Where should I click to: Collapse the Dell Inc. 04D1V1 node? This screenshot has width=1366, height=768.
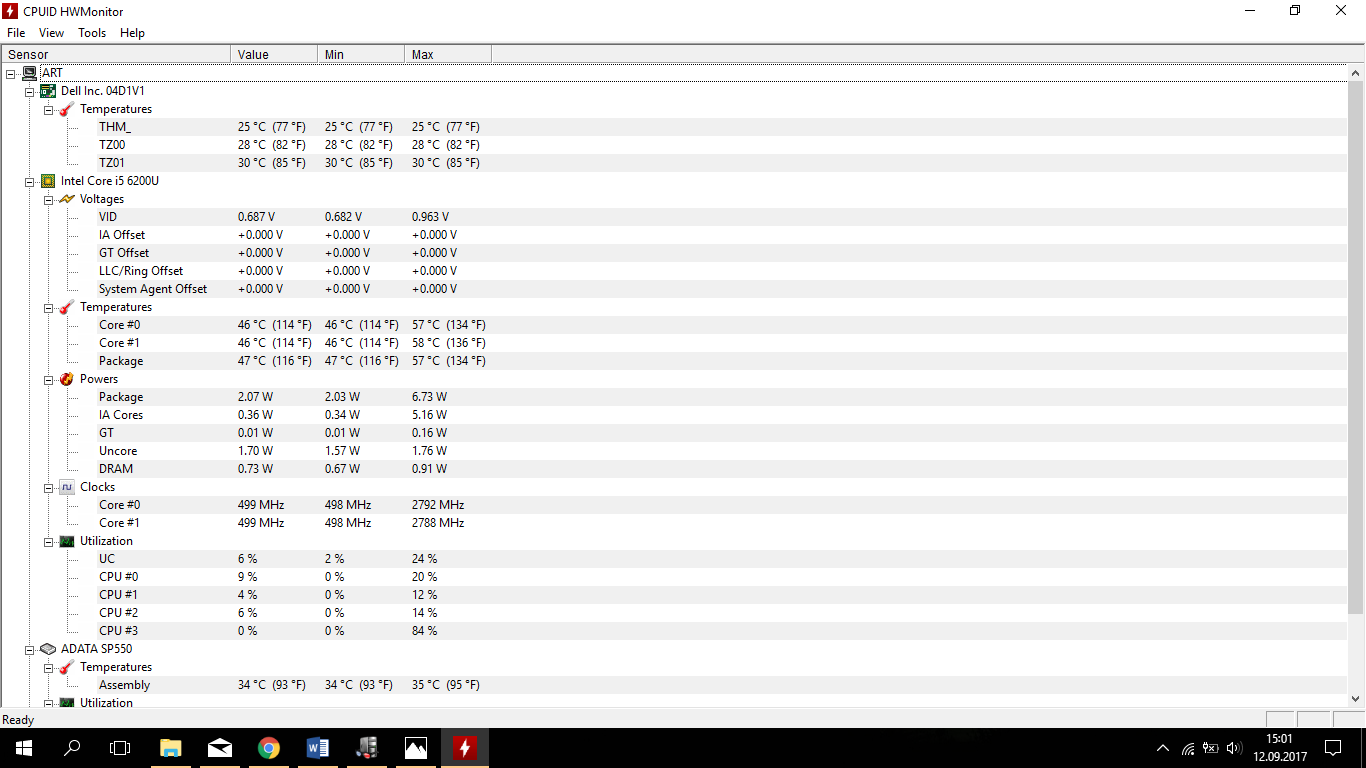(30, 91)
